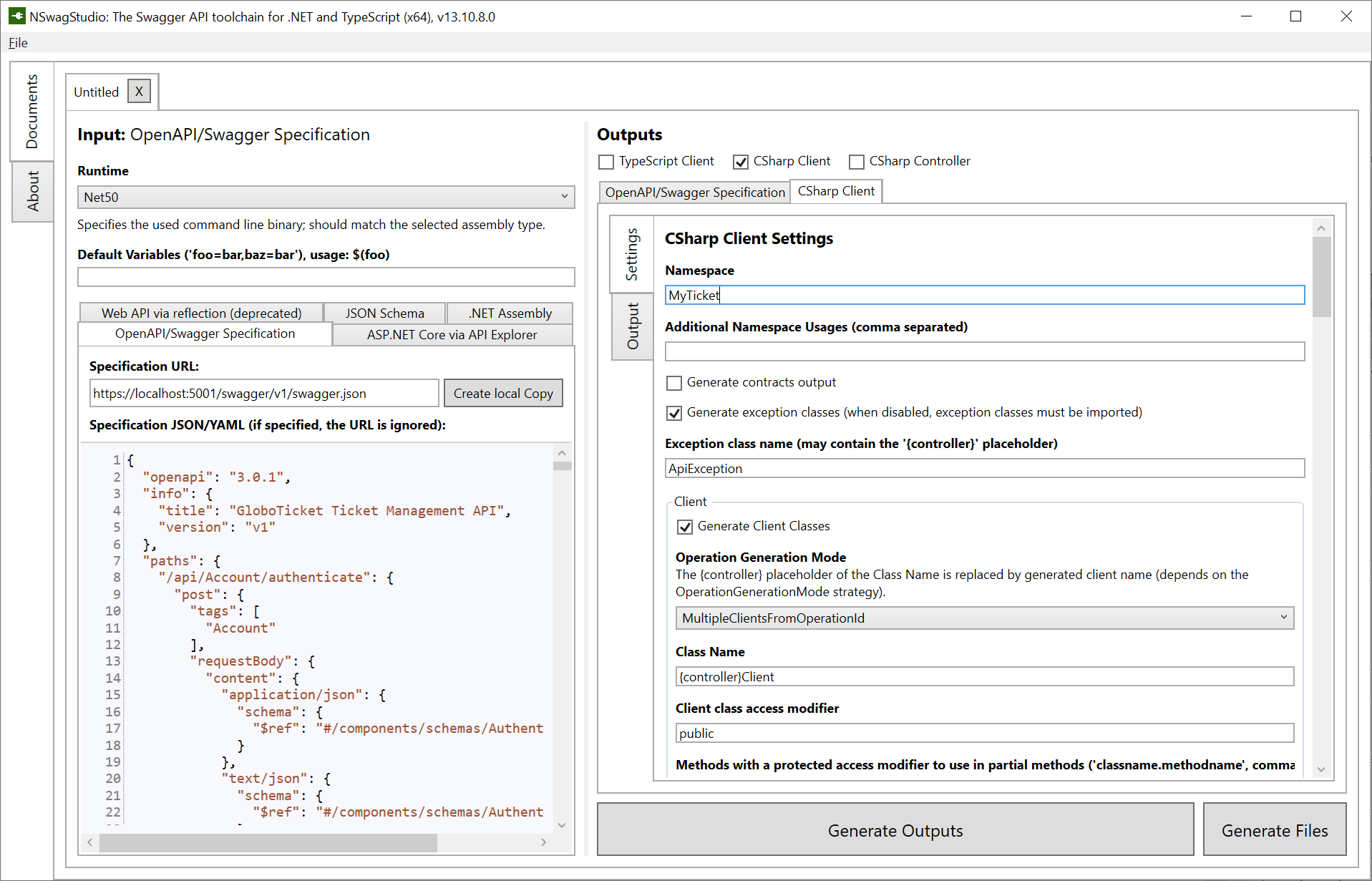Close the Untitled document tab
Screen dimensions: 1372x881
[x=139, y=92]
